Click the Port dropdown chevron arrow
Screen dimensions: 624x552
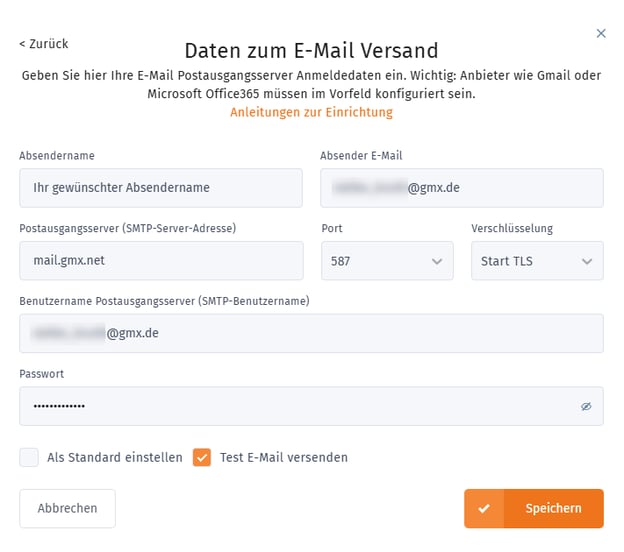pos(436,261)
